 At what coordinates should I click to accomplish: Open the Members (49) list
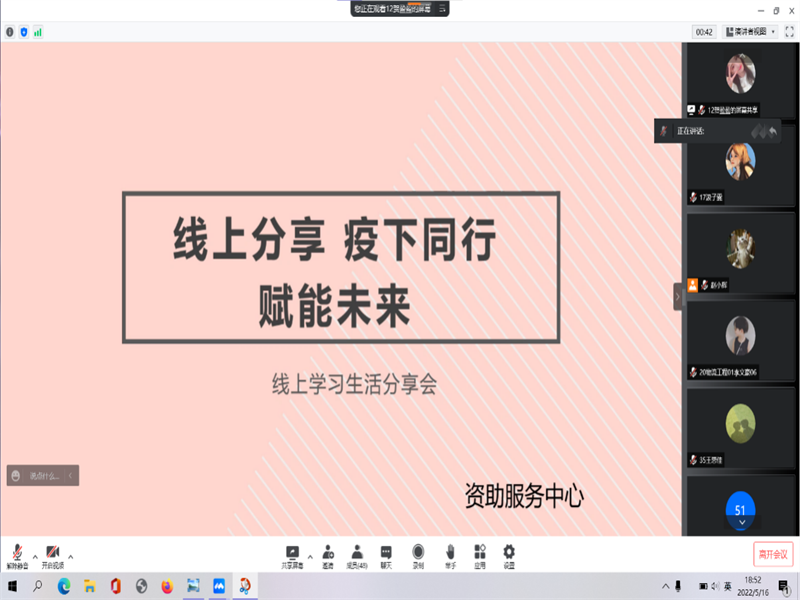[357, 554]
